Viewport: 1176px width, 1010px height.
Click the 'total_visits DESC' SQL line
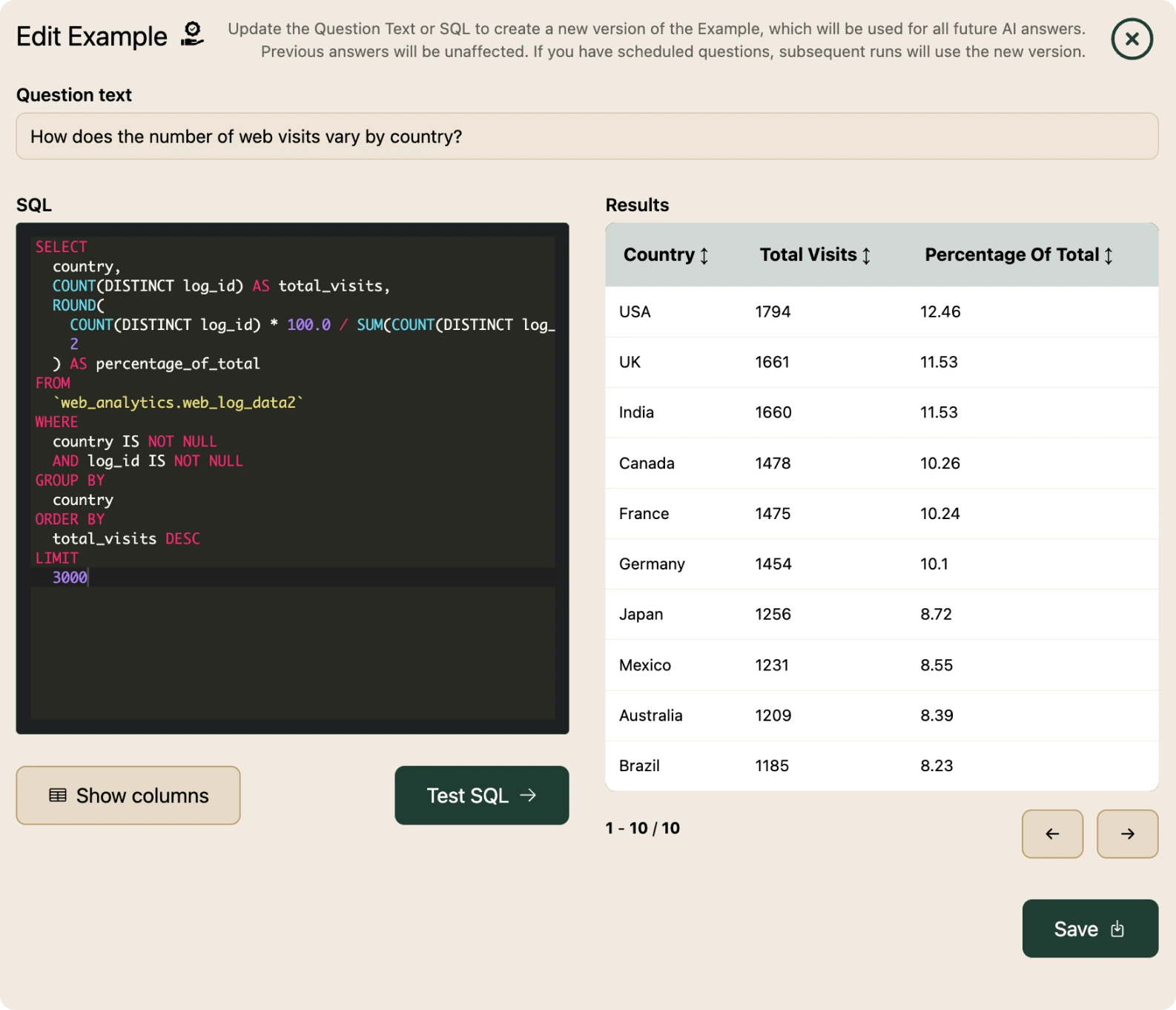click(126, 538)
